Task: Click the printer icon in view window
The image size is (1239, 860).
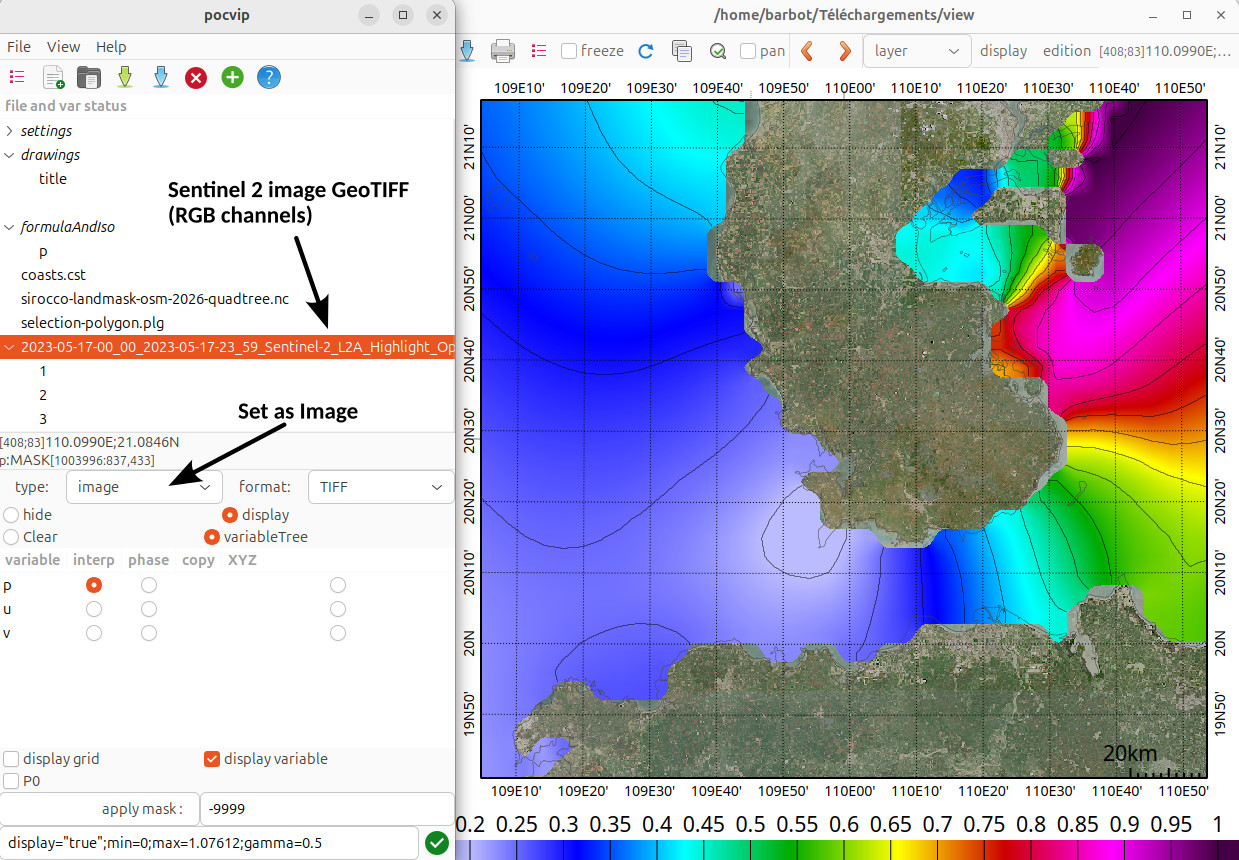Action: [502, 51]
